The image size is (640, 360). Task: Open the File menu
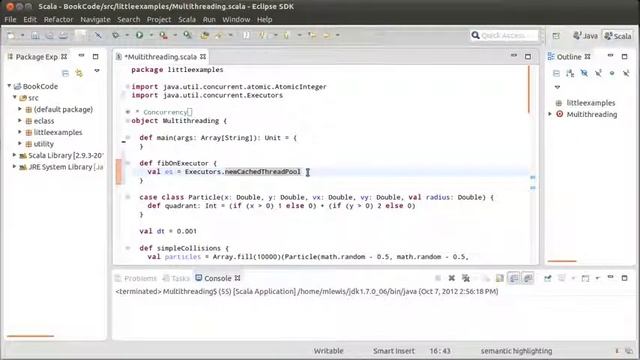pyautogui.click(x=10, y=20)
